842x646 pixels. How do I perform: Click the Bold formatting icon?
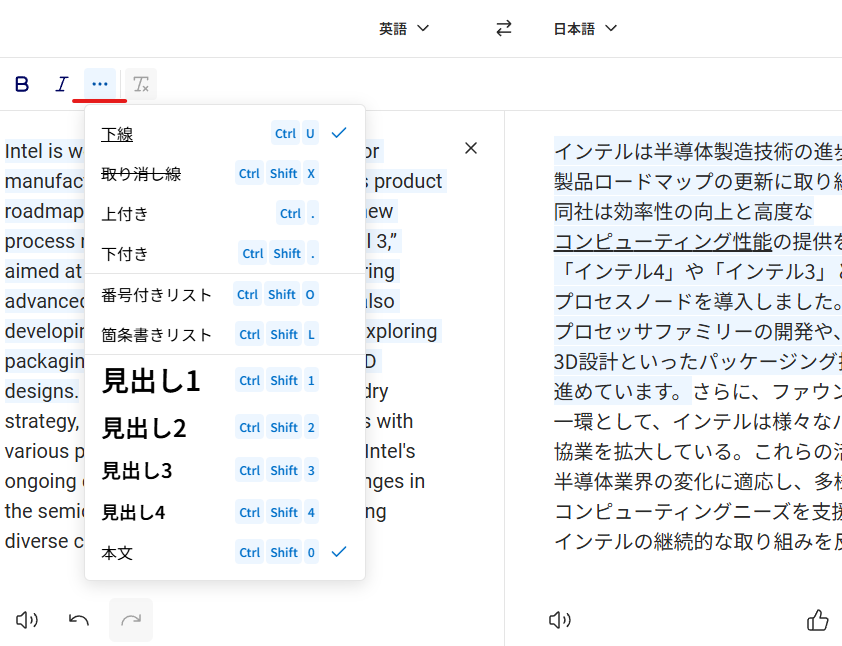22,85
